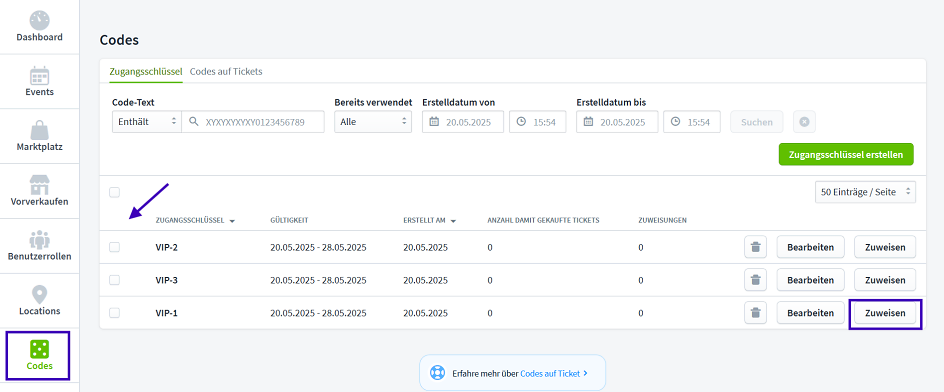This screenshot has height=392, width=944.
Task: Switch to Codes auf Tickets tab
Action: (x=226, y=71)
